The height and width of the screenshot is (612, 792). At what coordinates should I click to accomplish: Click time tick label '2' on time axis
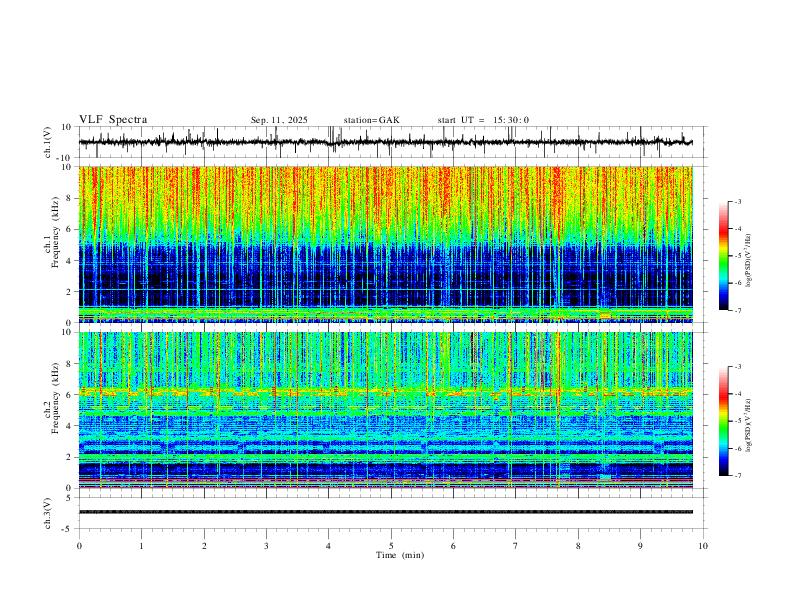click(x=204, y=546)
